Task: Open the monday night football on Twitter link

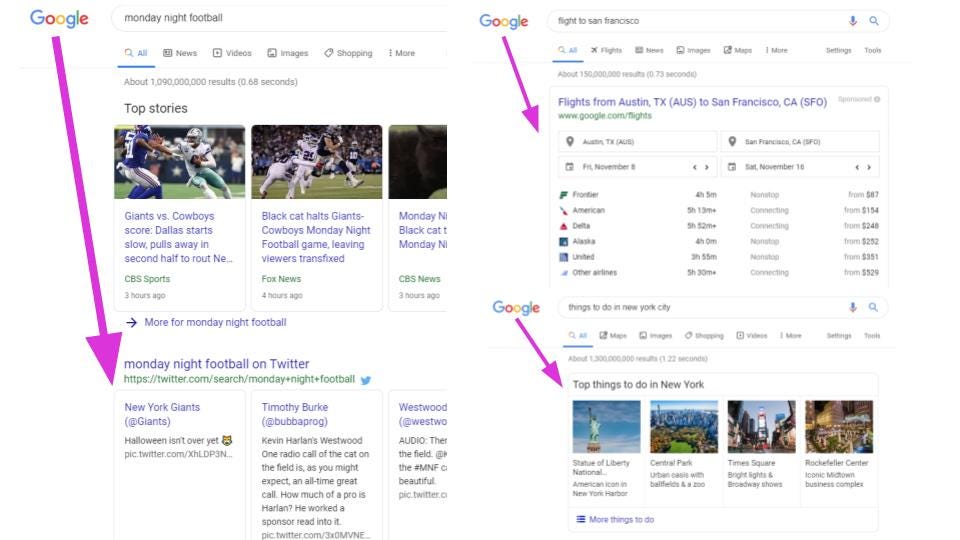Action: coord(216,364)
